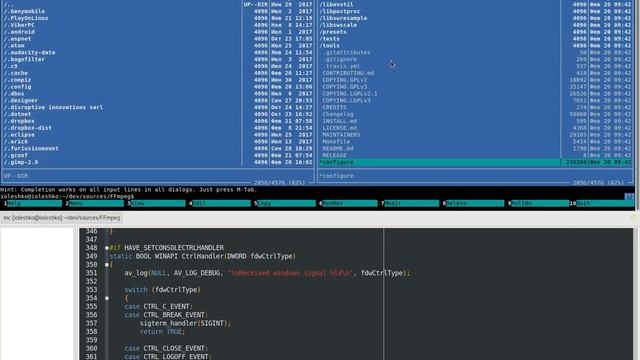This screenshot has height=360, width=640.
Task: Select /.dropbox-dist directory in left panel
Action: point(28,128)
